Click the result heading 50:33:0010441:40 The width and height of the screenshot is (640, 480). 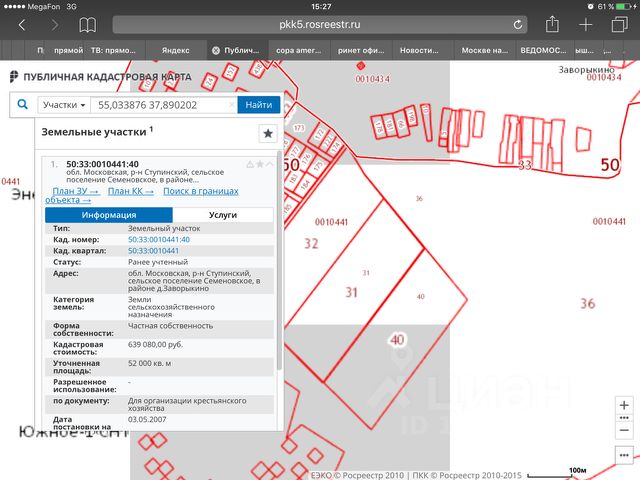click(102, 164)
